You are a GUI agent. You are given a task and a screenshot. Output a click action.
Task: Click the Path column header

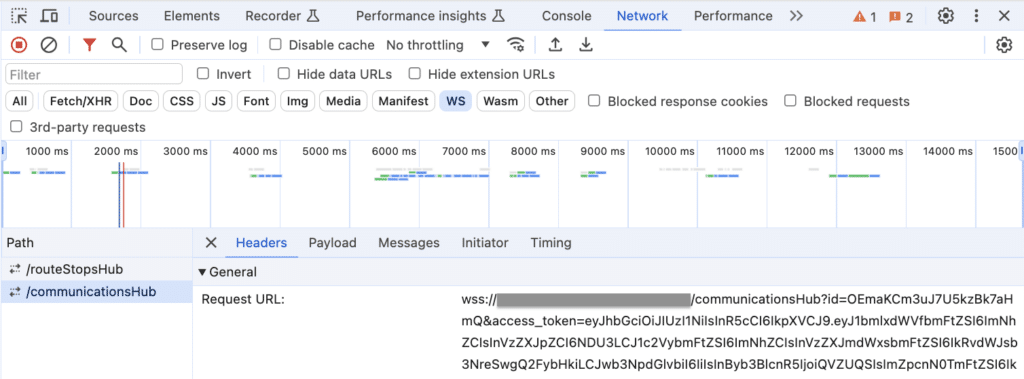[97, 243]
